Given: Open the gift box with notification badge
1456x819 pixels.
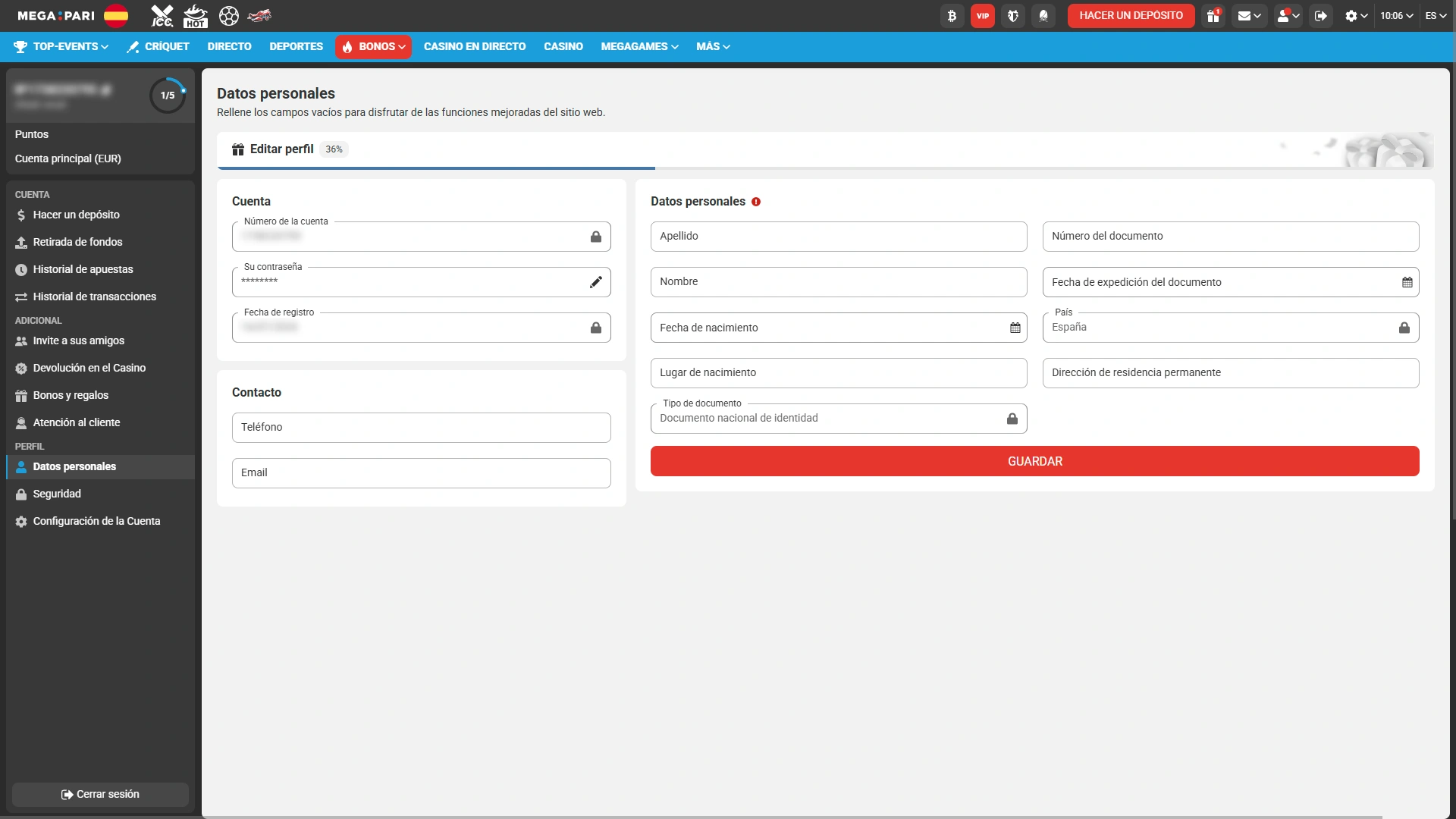Looking at the screenshot, I should (x=1213, y=15).
